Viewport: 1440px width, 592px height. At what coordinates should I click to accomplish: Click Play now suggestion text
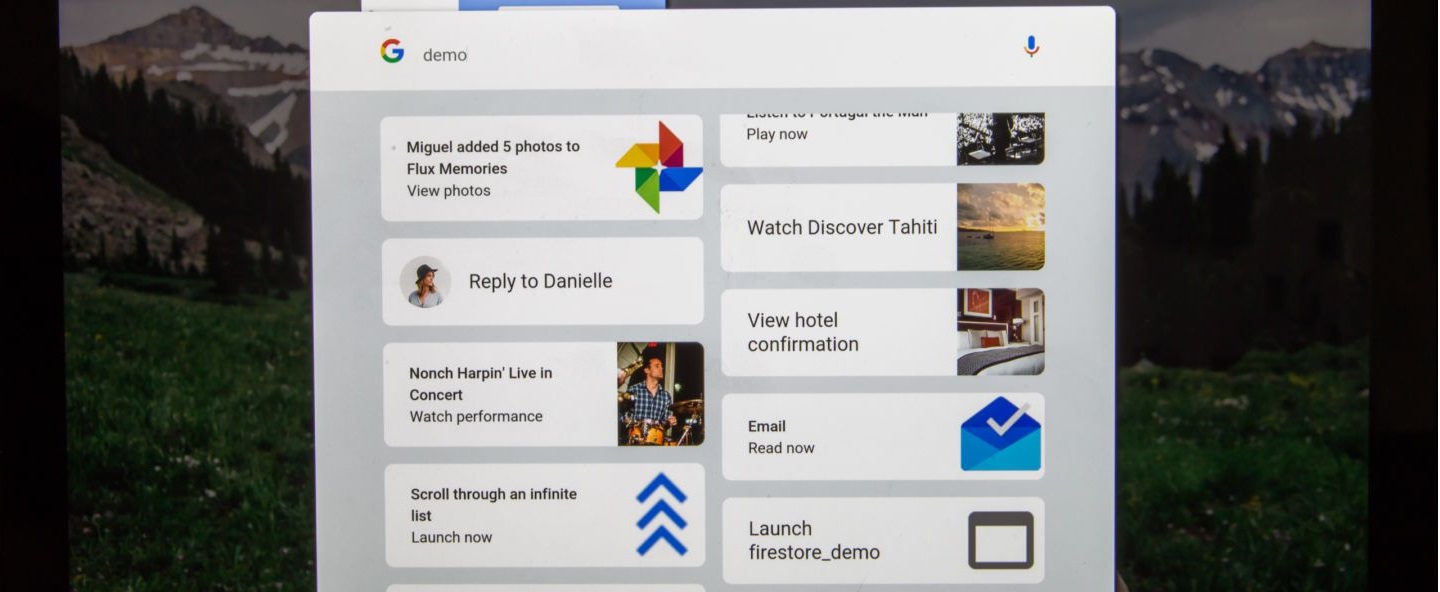pos(777,134)
